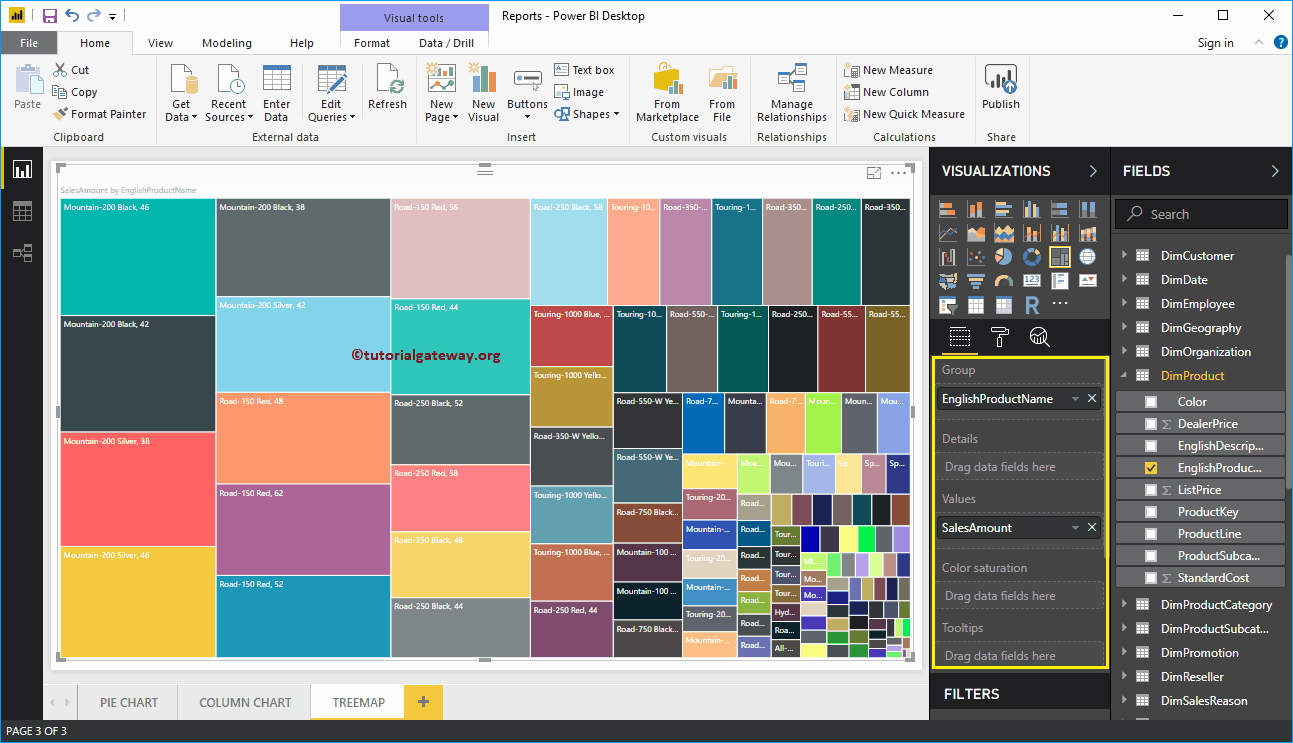This screenshot has height=743, width=1293.
Task: Click the Format Painter button
Action: coord(99,114)
